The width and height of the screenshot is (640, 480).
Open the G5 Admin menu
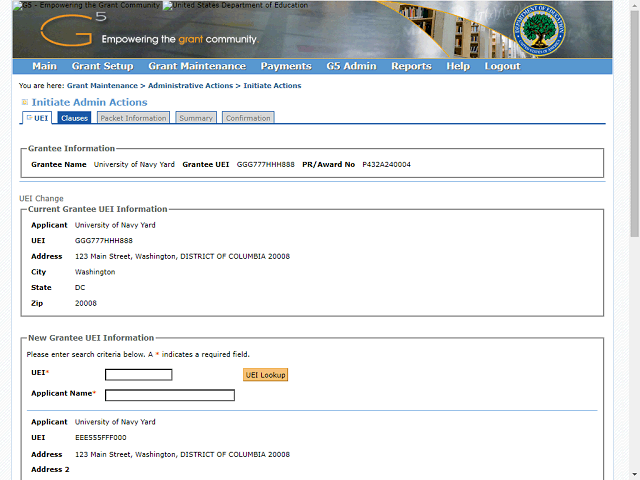pos(351,66)
